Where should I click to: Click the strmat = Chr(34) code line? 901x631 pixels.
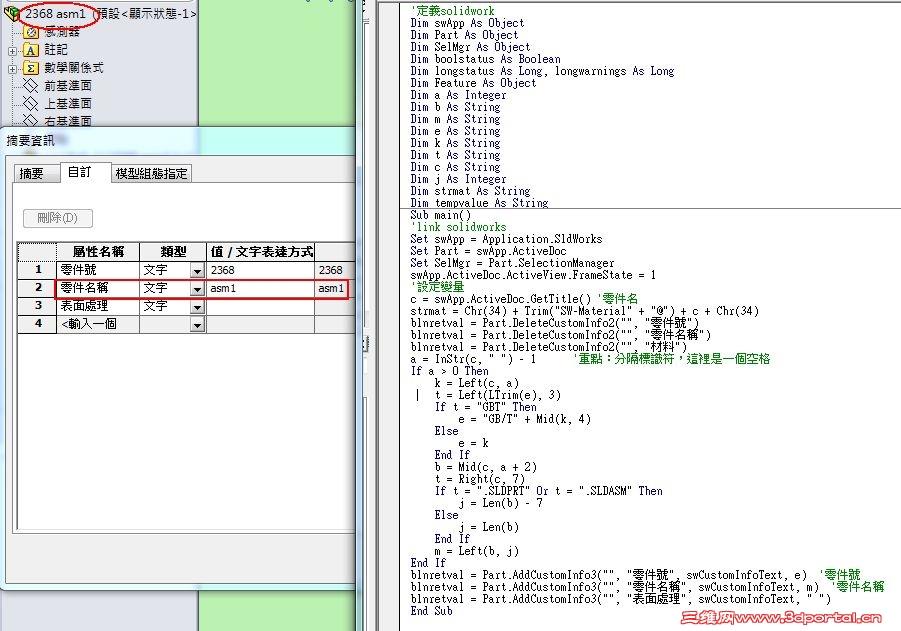click(585, 311)
